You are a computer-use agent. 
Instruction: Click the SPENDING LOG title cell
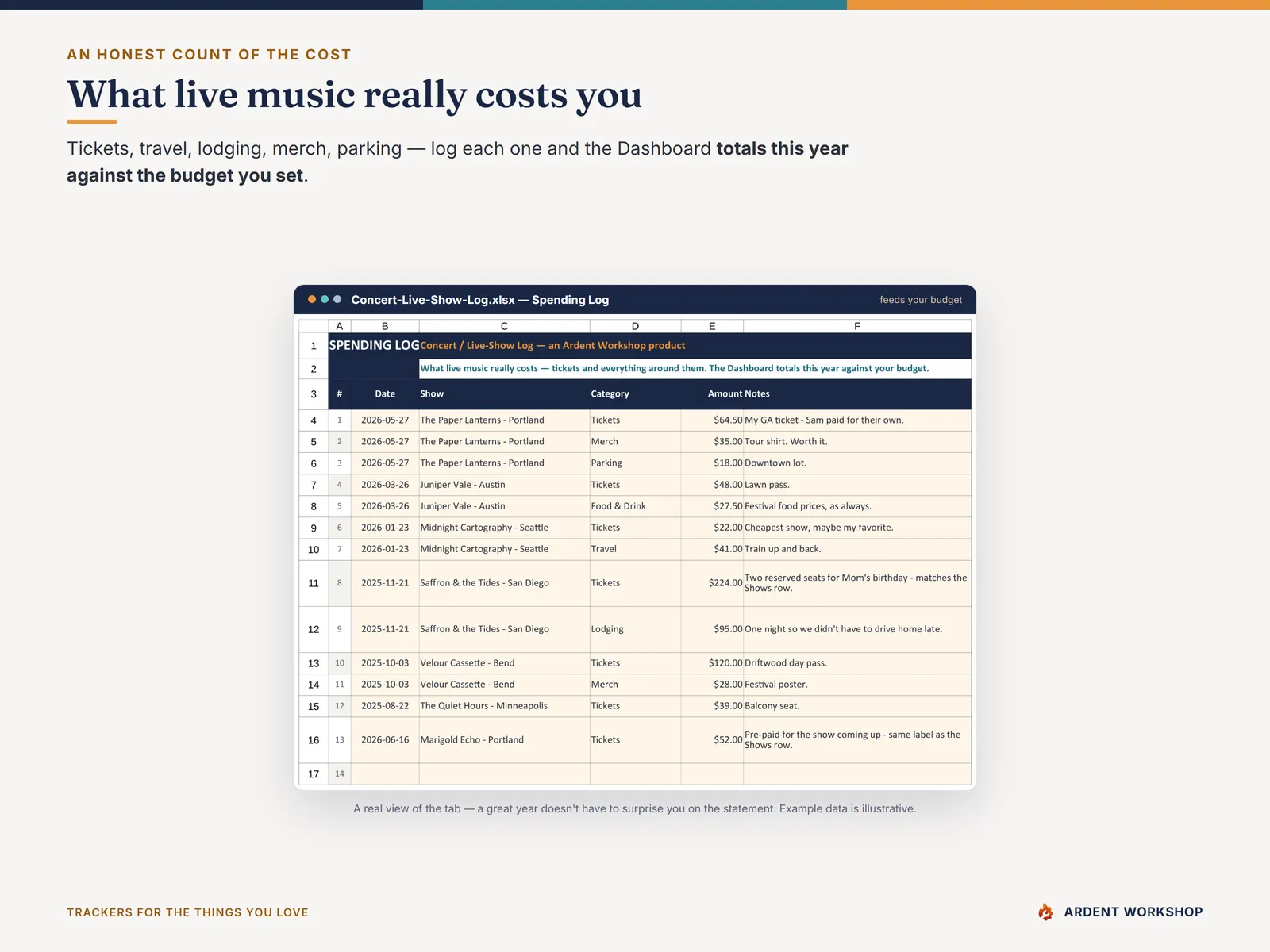tap(374, 345)
